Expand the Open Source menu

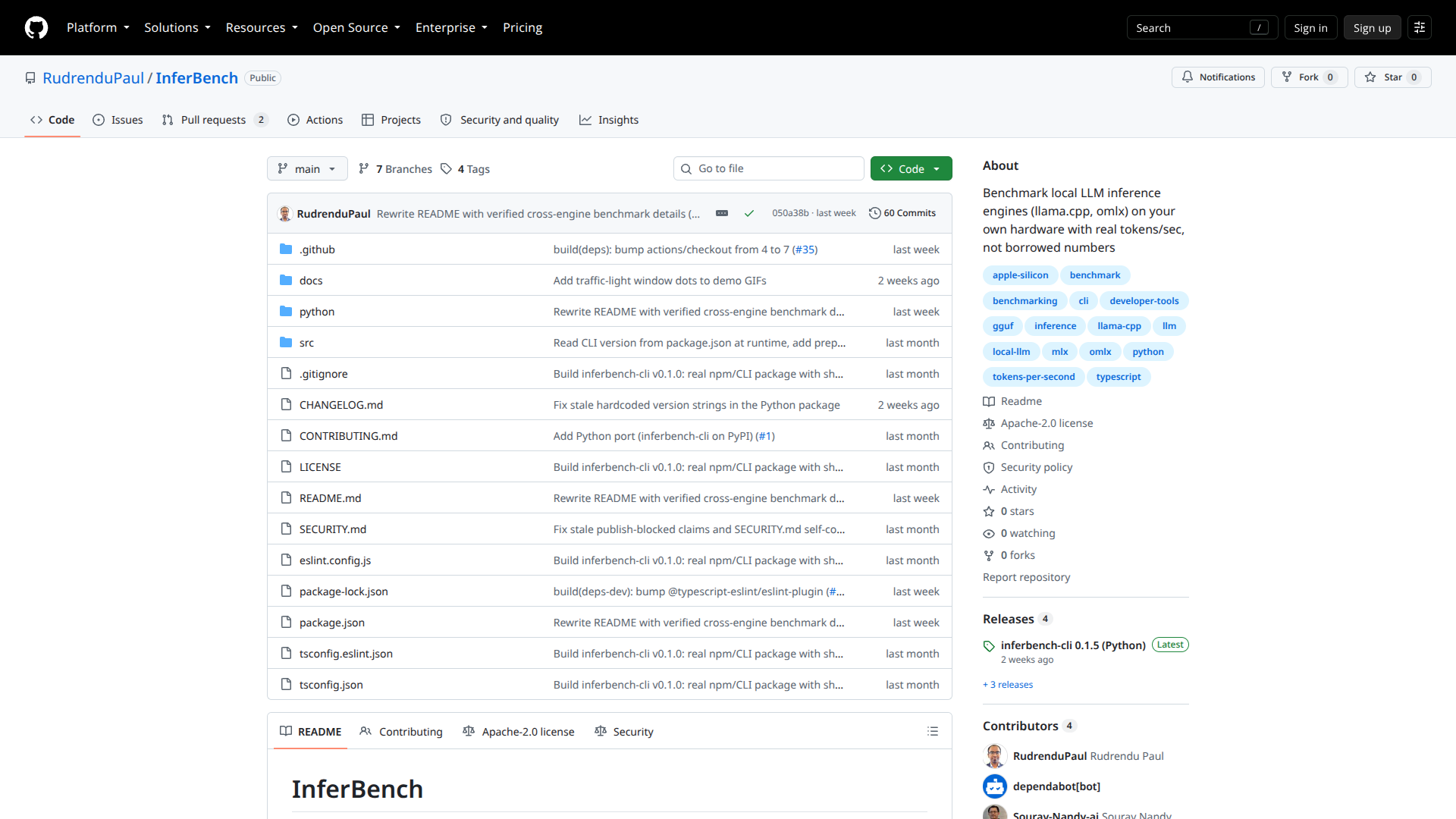pos(356,27)
